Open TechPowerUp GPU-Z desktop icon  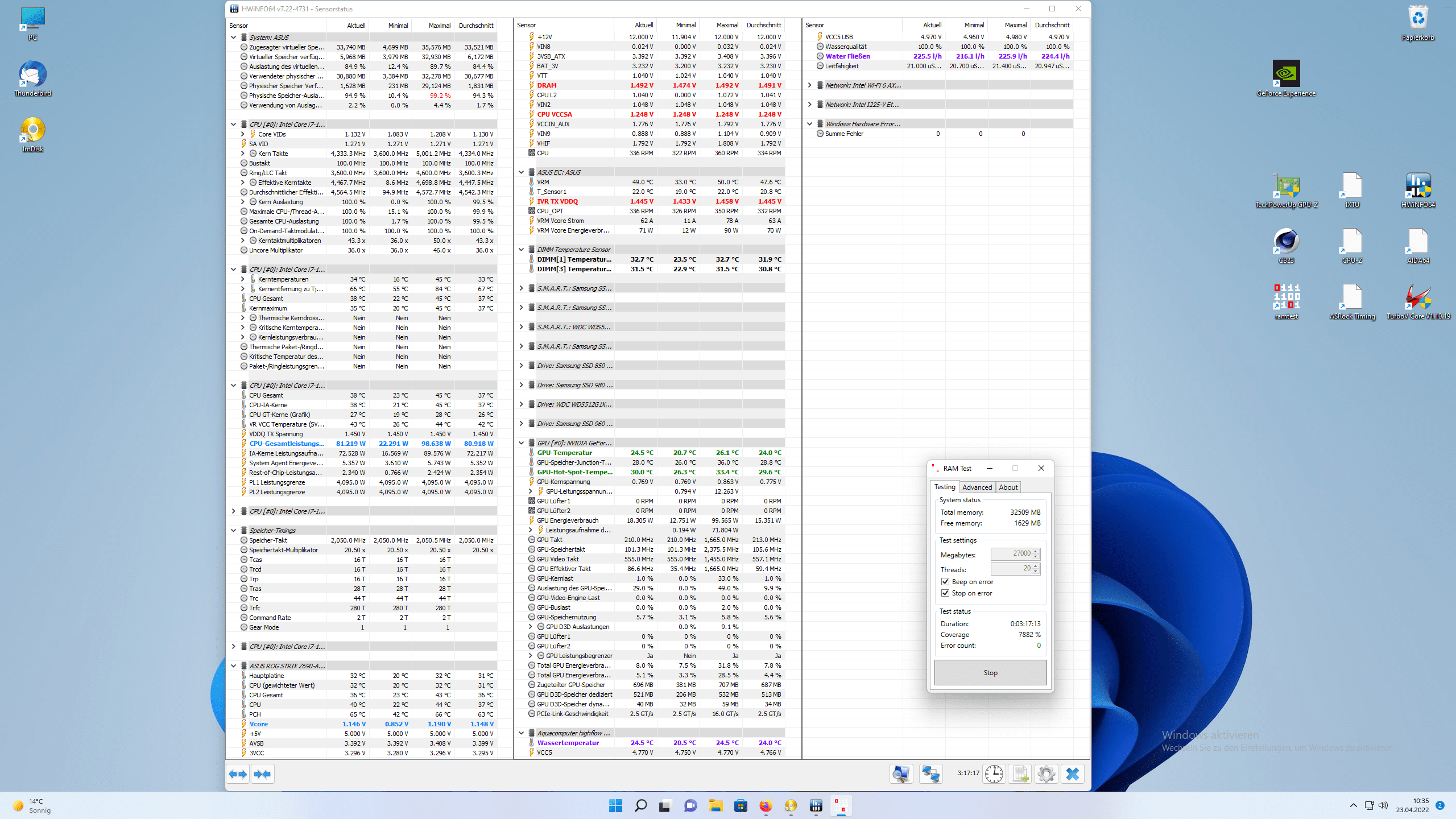pos(1286,191)
